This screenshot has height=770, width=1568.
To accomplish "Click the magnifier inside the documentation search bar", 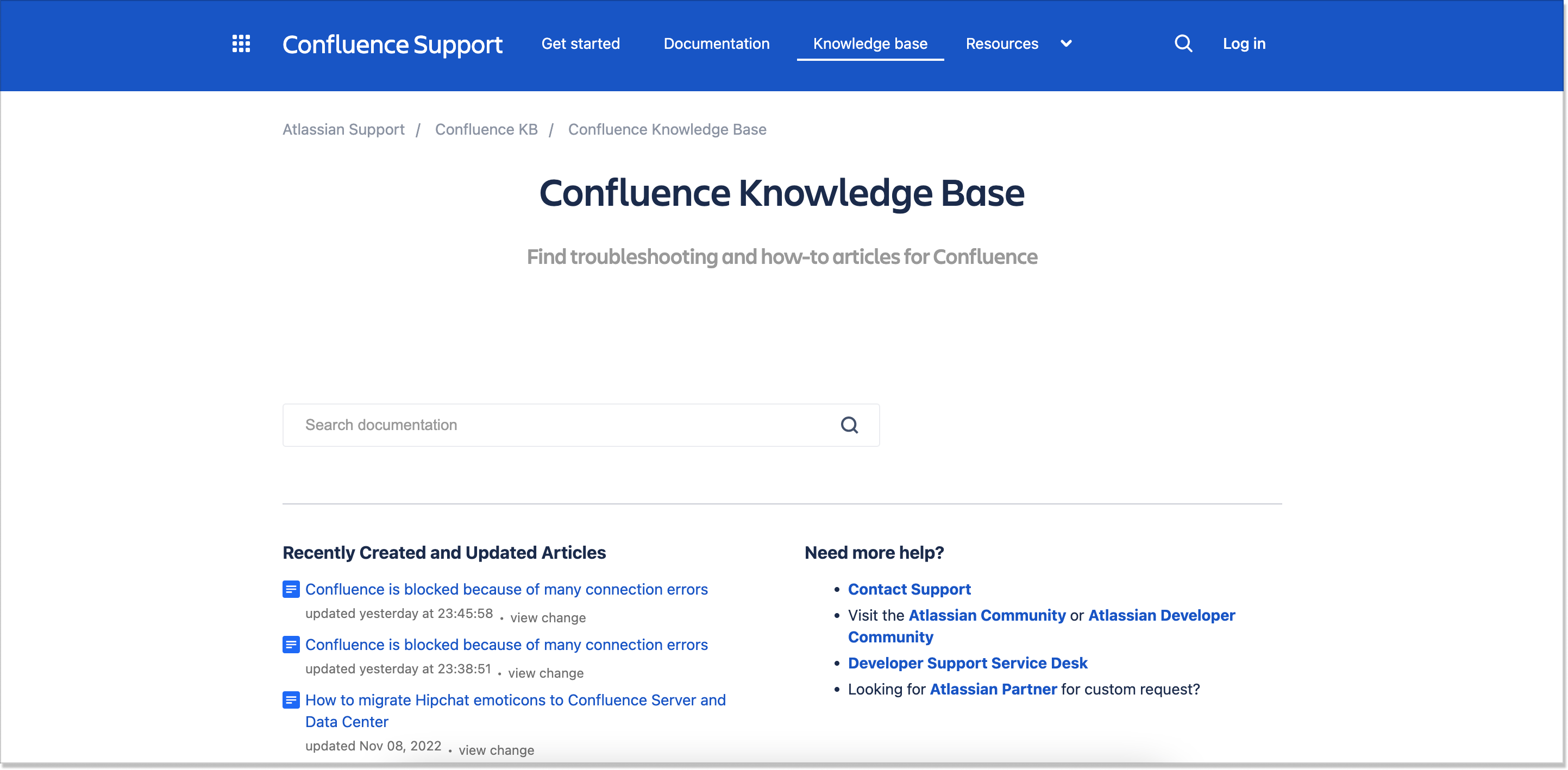I will (x=850, y=425).
